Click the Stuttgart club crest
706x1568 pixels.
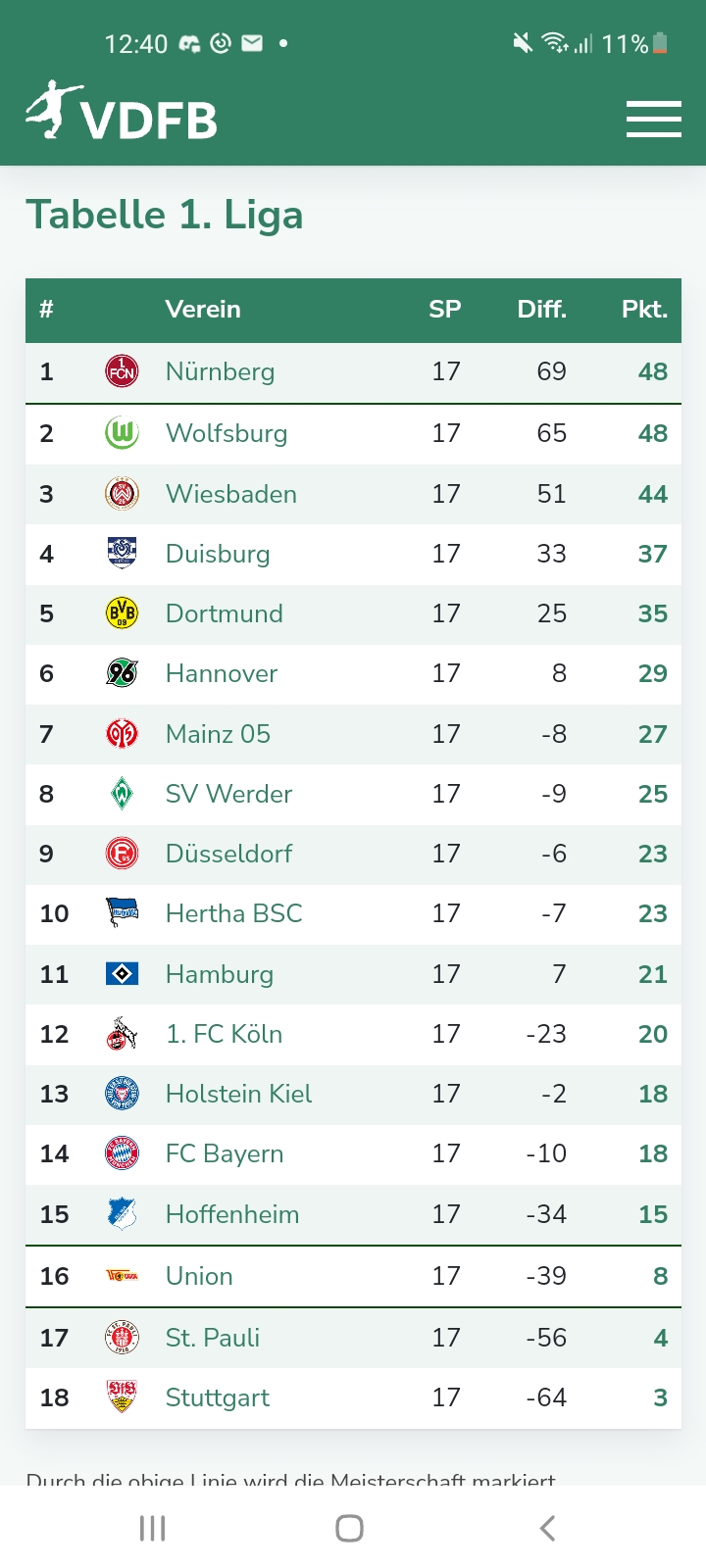click(122, 1397)
